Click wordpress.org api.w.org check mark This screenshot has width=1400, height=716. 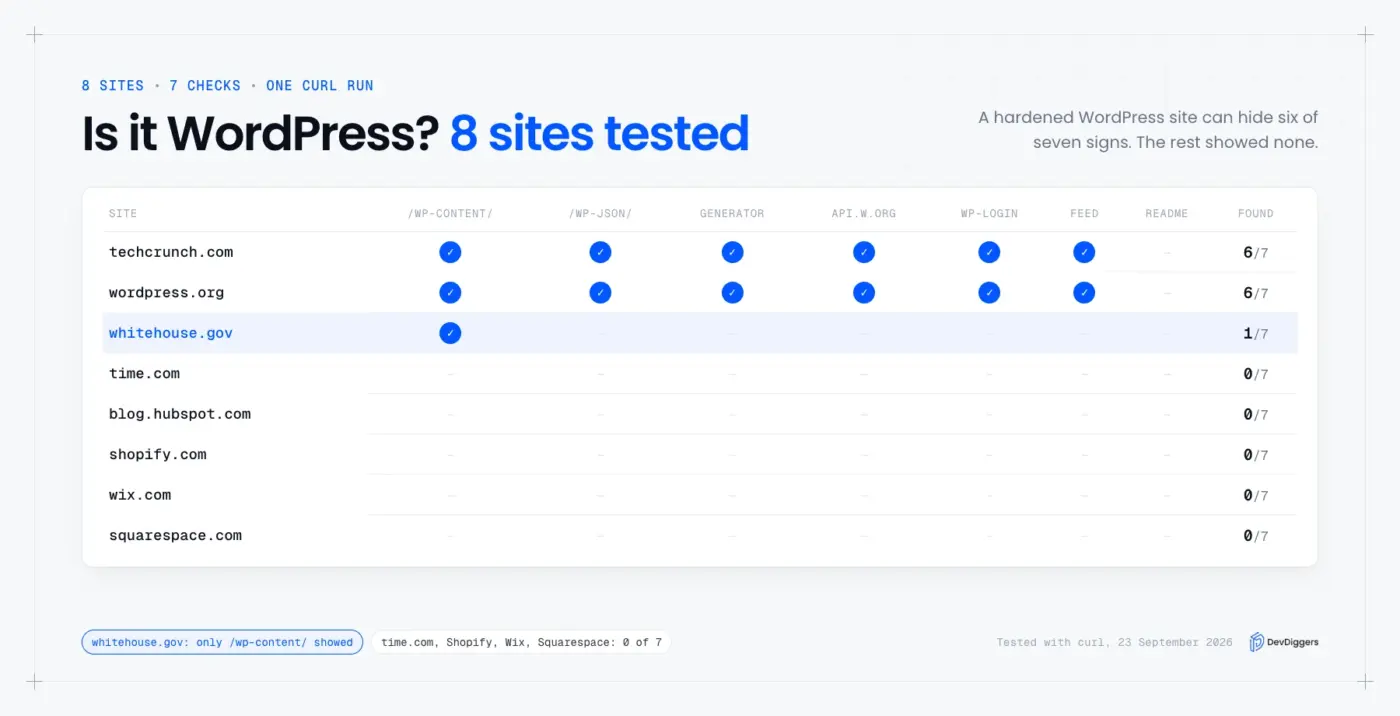[864, 293]
